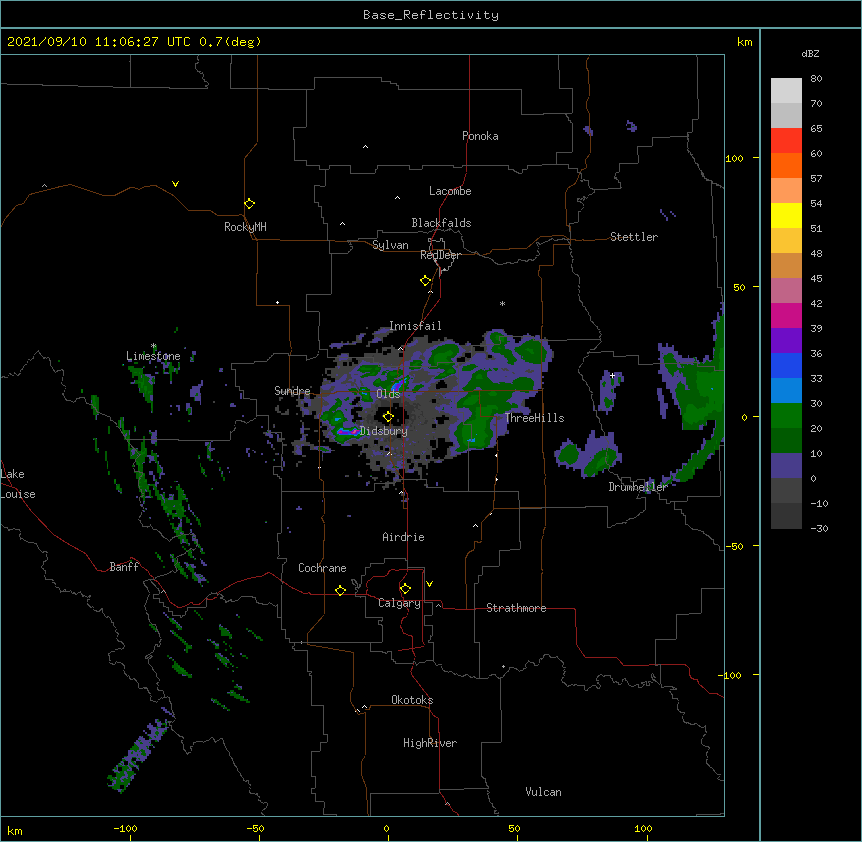Select the blue 33-36 dBZ legend swatch
The width and height of the screenshot is (862, 842).
click(786, 365)
